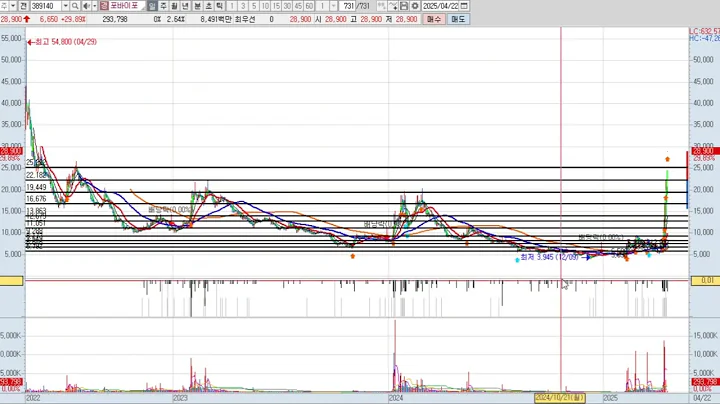The image size is (720, 404).
Task: Select the 월 monthly chart period
Action: tap(174, 6)
